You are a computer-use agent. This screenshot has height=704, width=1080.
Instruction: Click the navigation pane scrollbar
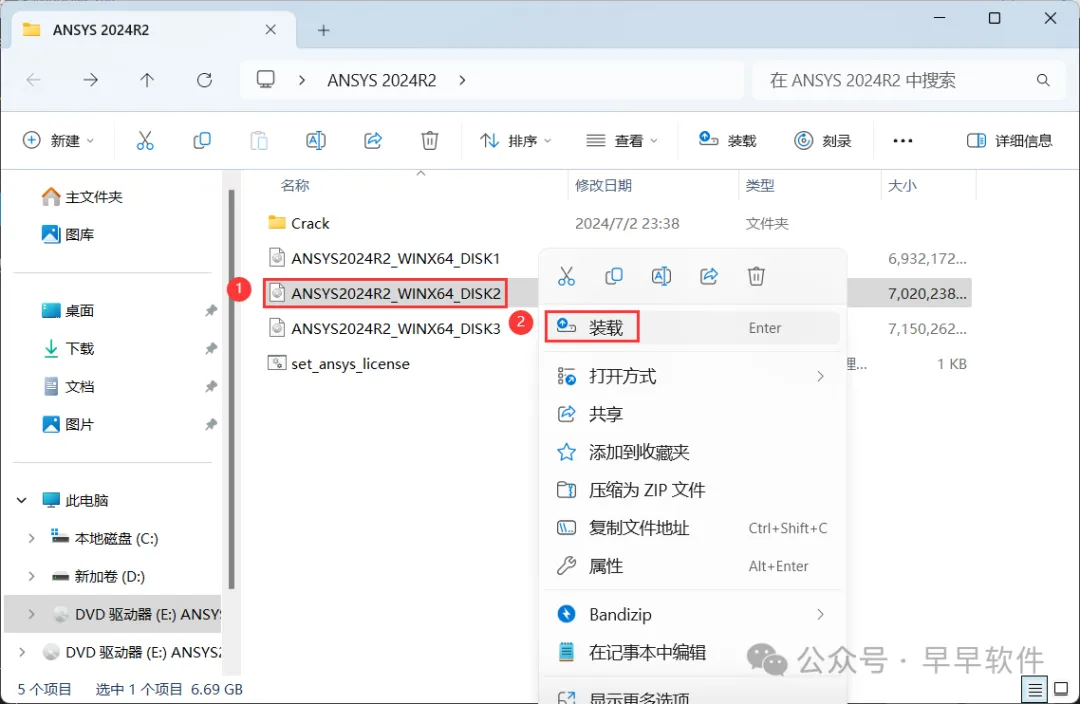click(231, 389)
